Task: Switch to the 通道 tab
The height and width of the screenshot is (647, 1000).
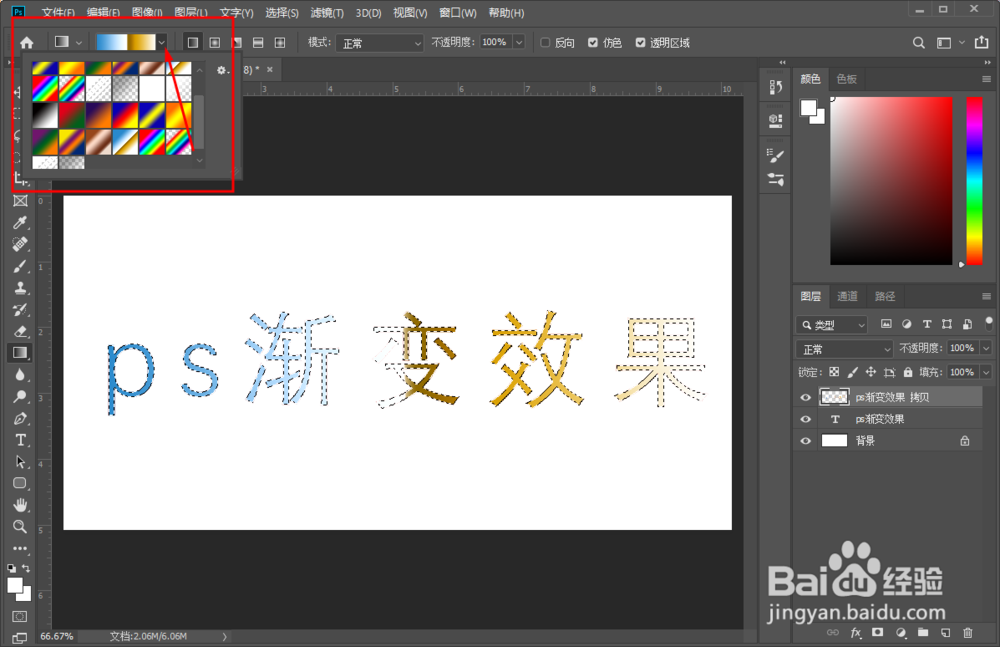Action: coord(847,295)
